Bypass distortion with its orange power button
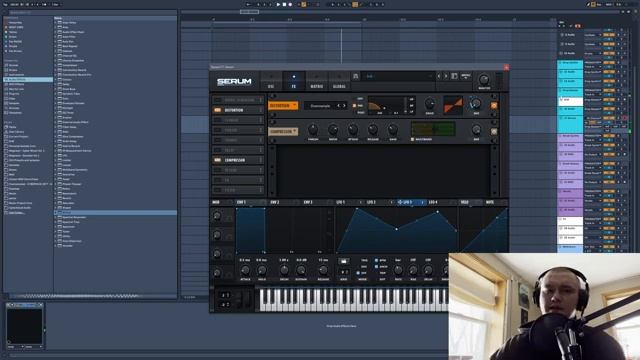 click(494, 106)
